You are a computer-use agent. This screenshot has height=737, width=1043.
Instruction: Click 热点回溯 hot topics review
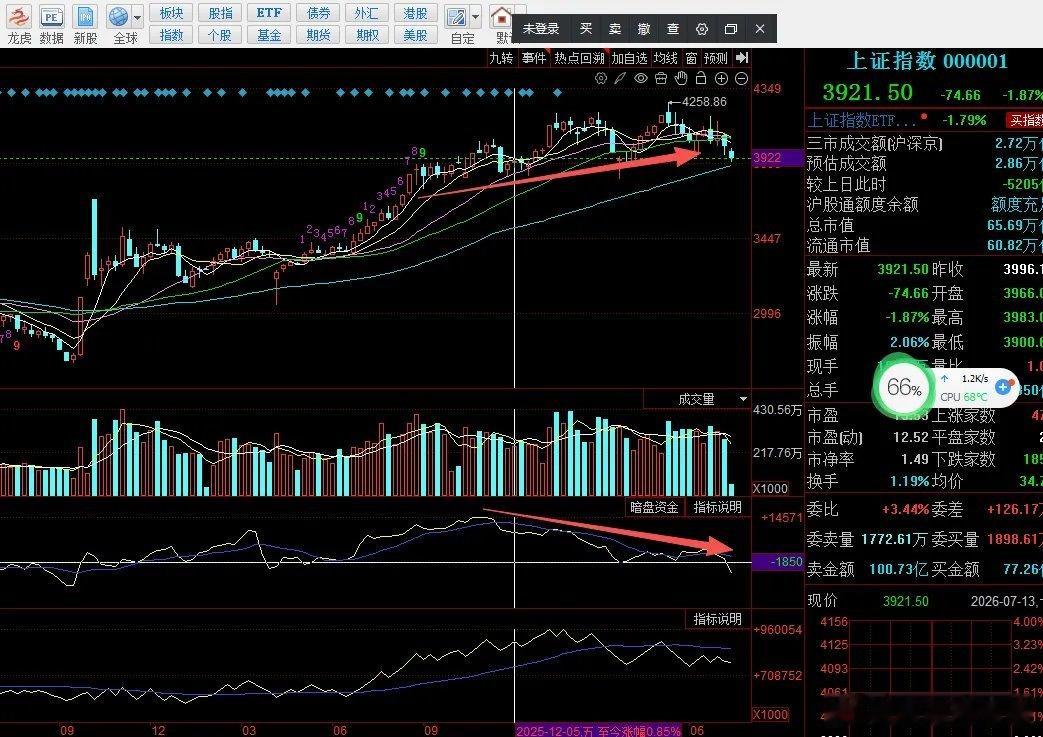point(579,59)
